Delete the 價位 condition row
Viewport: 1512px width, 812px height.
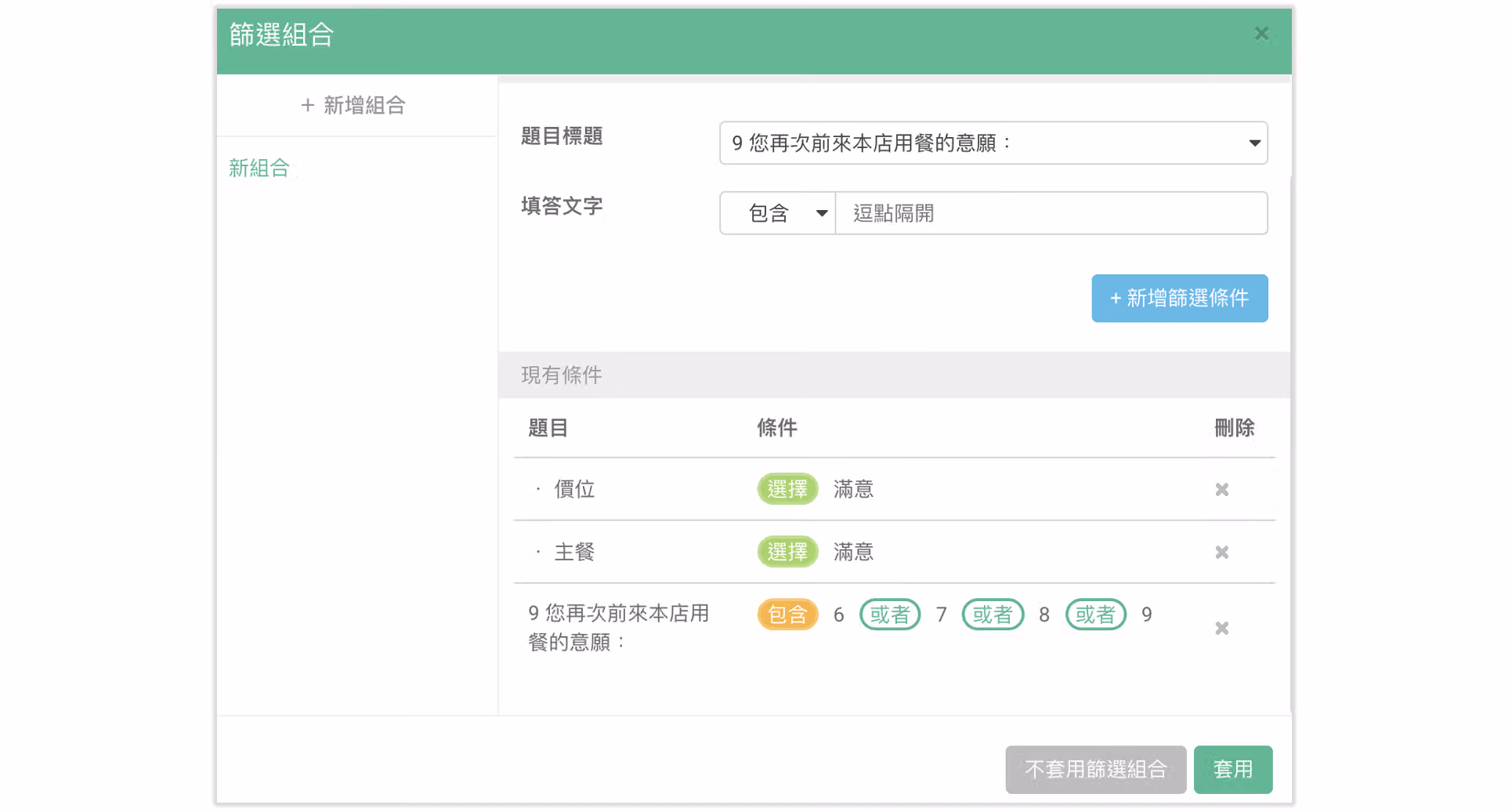click(x=1221, y=490)
